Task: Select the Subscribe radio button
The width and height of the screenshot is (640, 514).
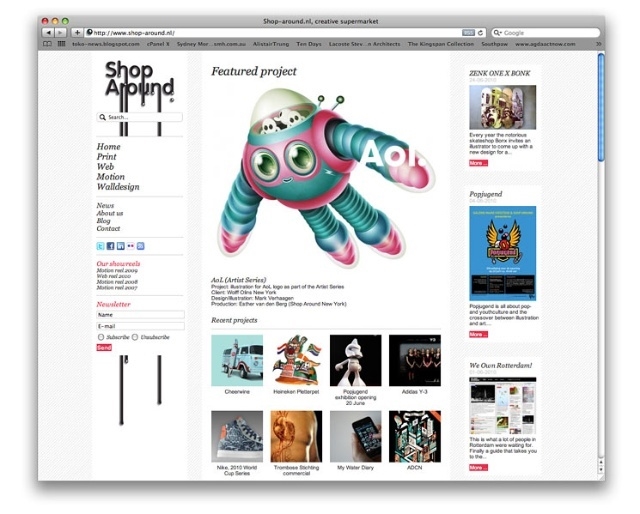Action: coord(101,337)
